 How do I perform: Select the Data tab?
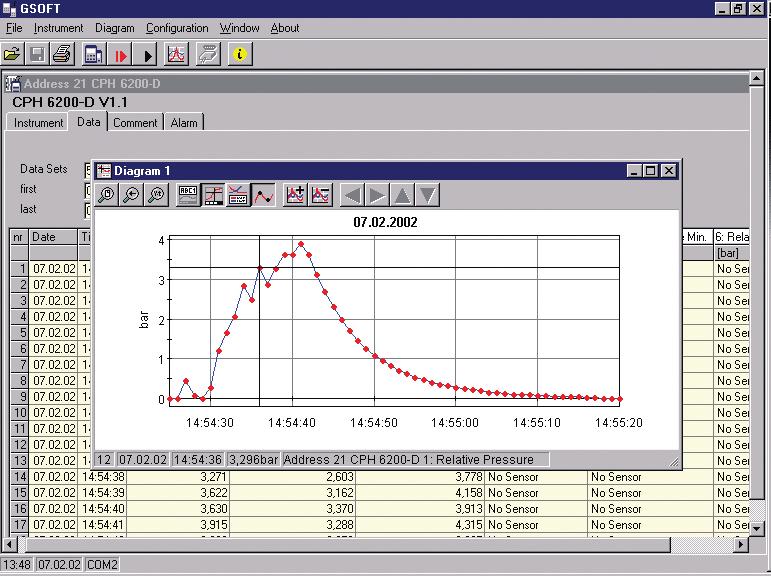pyautogui.click(x=89, y=121)
